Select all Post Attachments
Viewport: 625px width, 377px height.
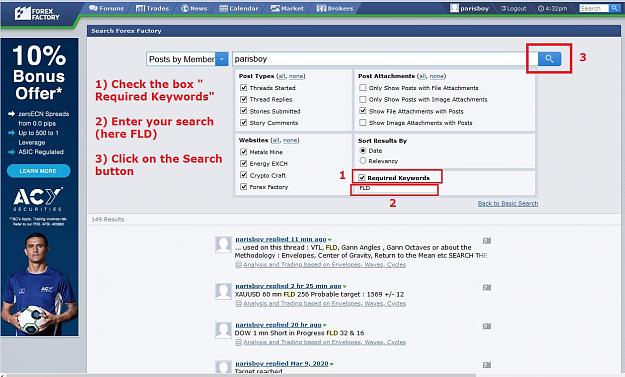[422, 76]
